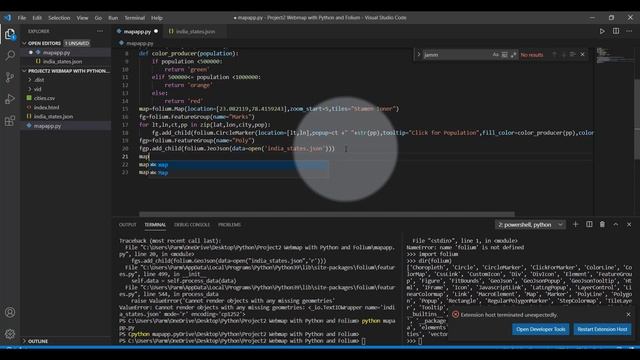Open the Explorer view in activity bar
Image resolution: width=640 pixels, height=360 pixels.
click(x=10, y=34)
